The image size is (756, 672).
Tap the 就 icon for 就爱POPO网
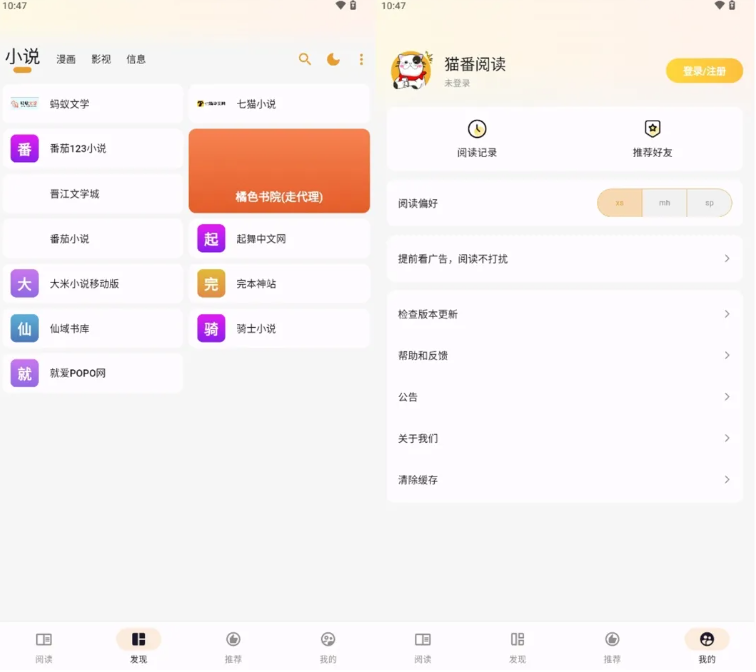24,373
